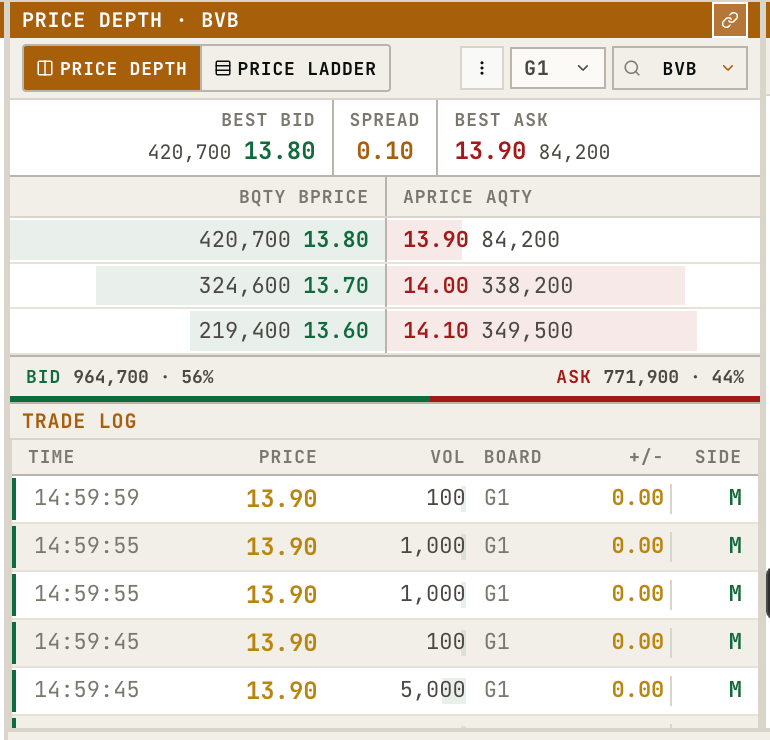Click the ASK 771,900 · 44% total
The width and height of the screenshot is (770, 740).
(650, 377)
